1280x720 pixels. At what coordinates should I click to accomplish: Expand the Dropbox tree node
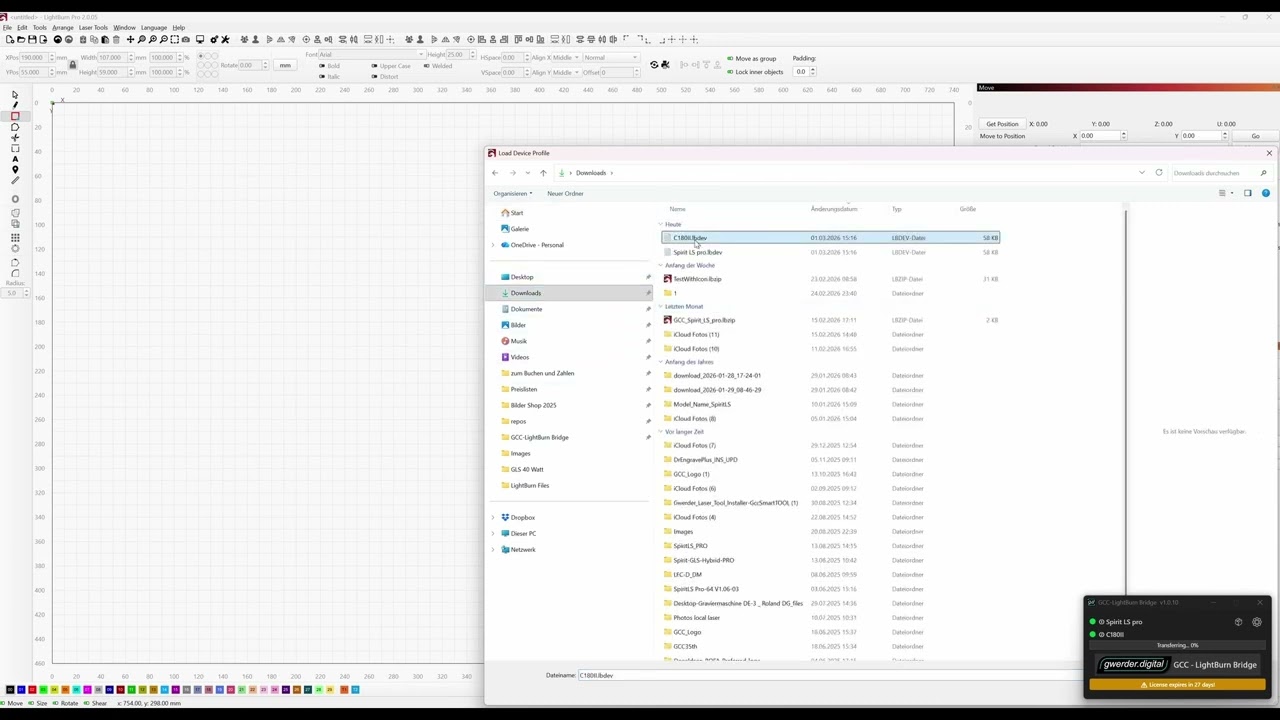pos(492,518)
